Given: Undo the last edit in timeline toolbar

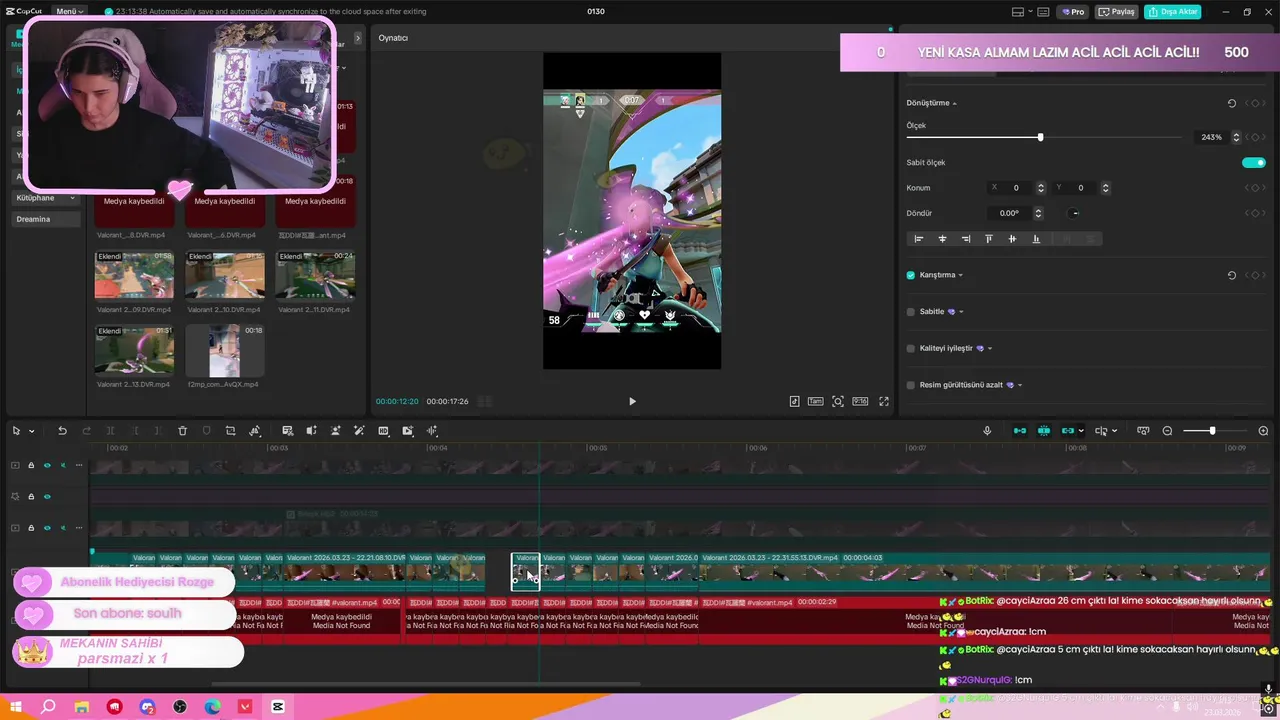Looking at the screenshot, I should pos(62,431).
